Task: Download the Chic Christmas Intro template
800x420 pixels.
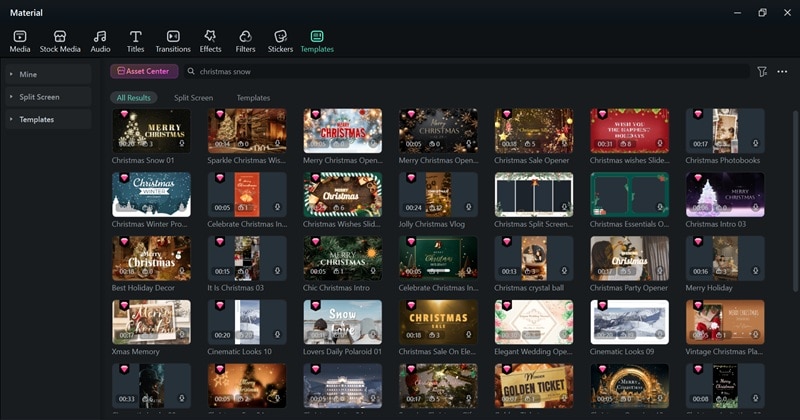Action: coord(373,271)
